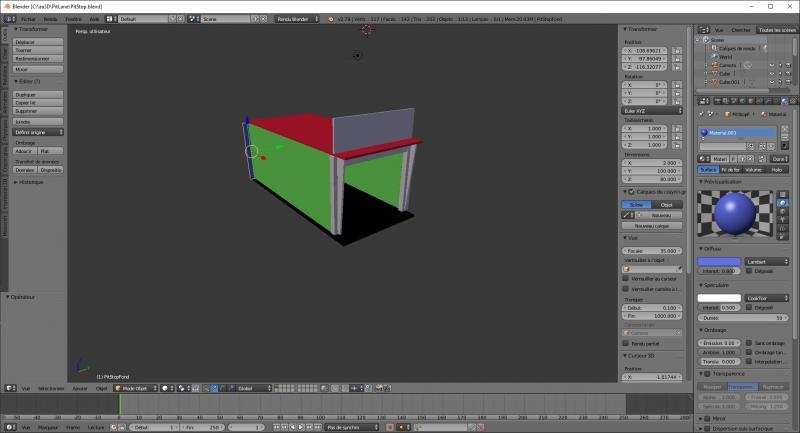Enable the Verrouiller au curseur checkbox
800x433 pixels.
pyautogui.click(x=626, y=279)
